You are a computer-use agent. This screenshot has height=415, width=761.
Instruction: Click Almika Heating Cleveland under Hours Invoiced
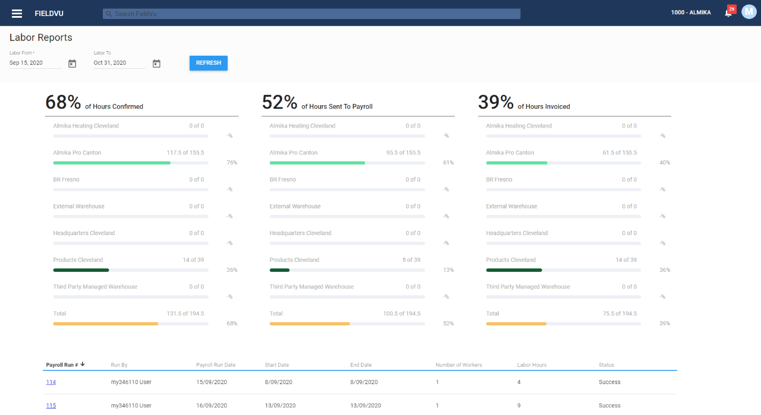(x=519, y=126)
